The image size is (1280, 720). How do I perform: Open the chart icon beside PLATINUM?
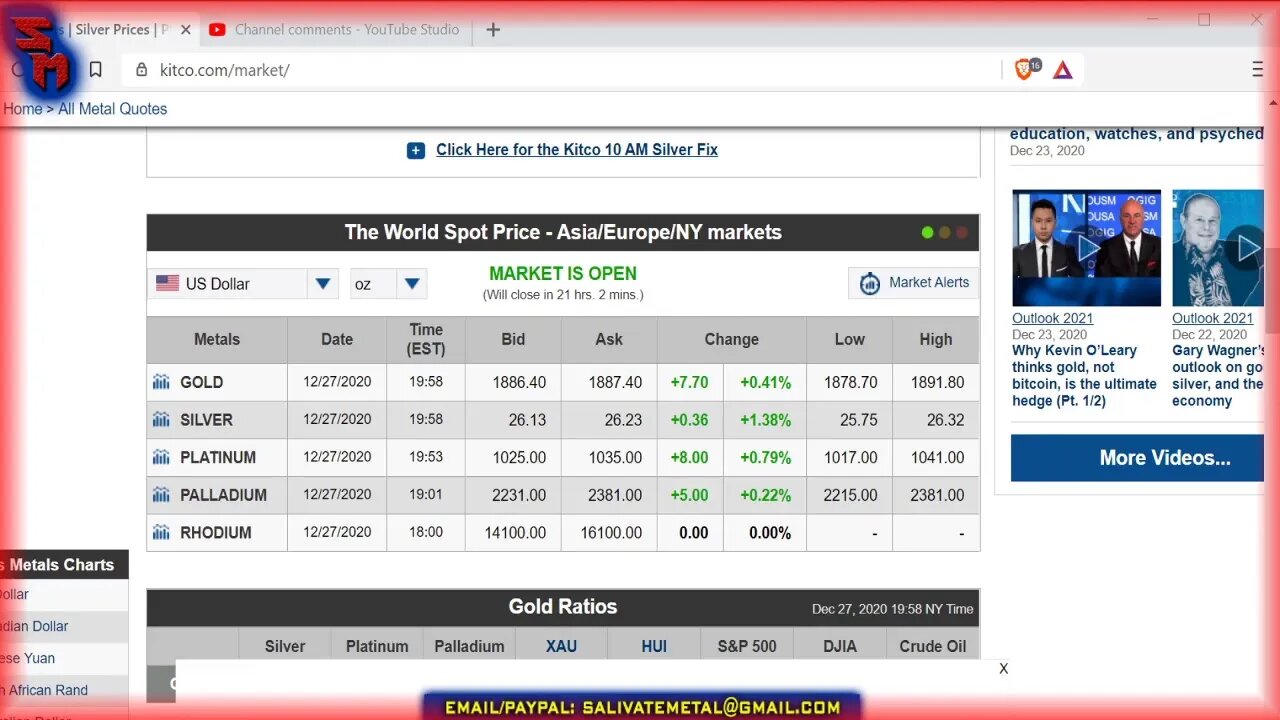161,457
